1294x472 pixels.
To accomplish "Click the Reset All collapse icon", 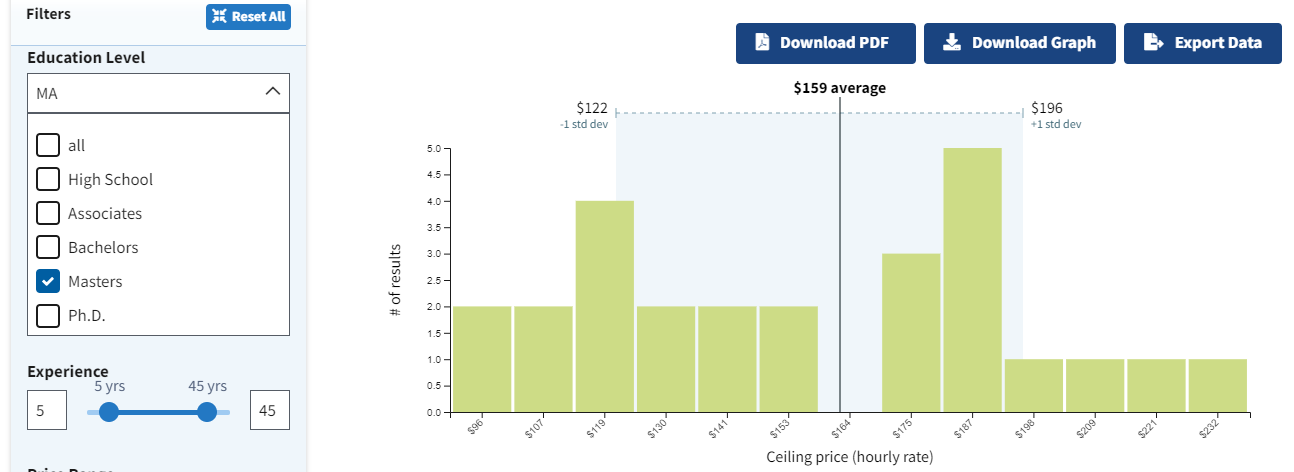I will [219, 17].
